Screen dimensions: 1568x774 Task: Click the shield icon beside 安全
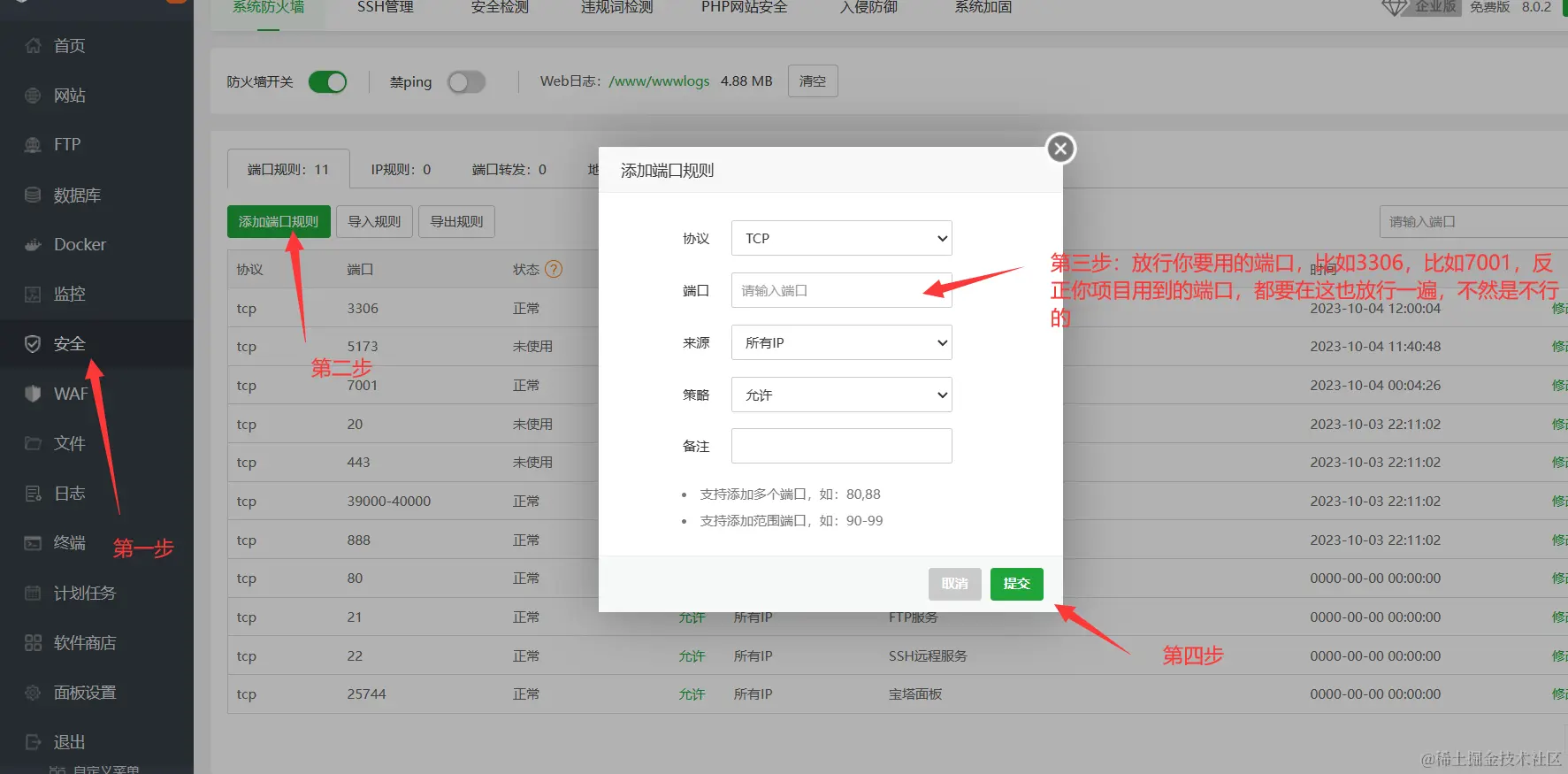click(33, 344)
